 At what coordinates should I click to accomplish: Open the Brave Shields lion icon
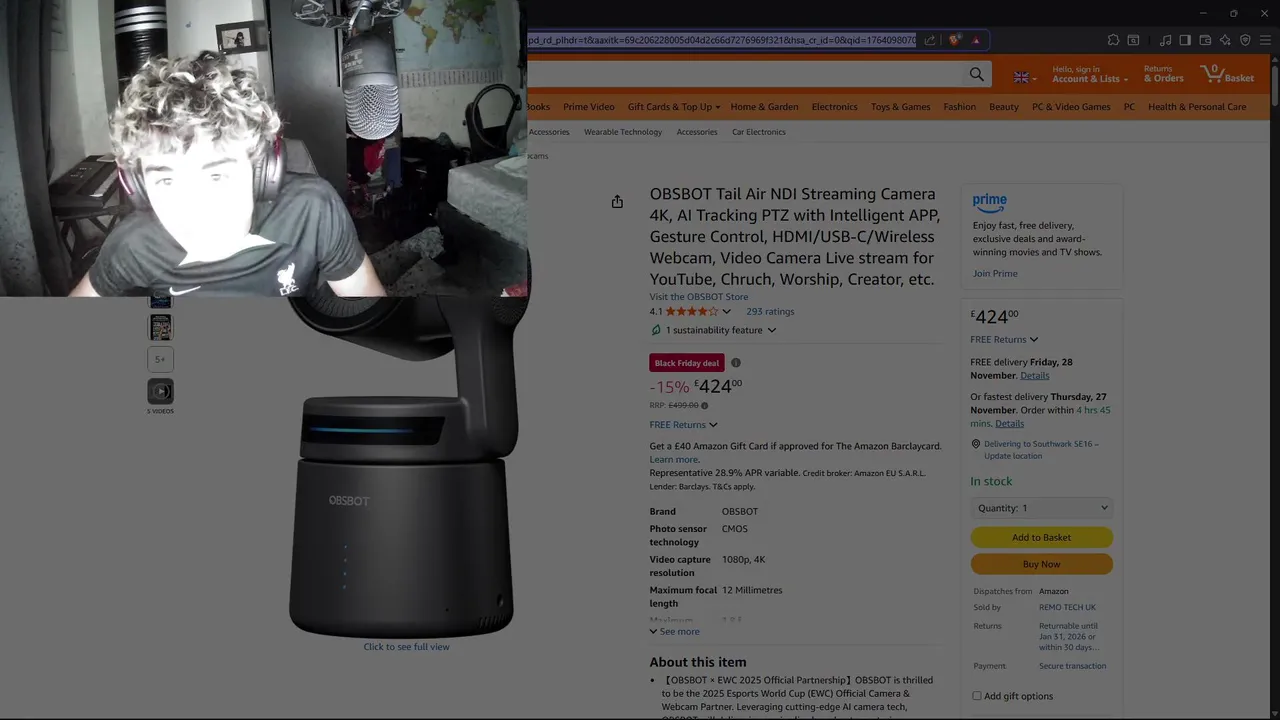point(955,40)
